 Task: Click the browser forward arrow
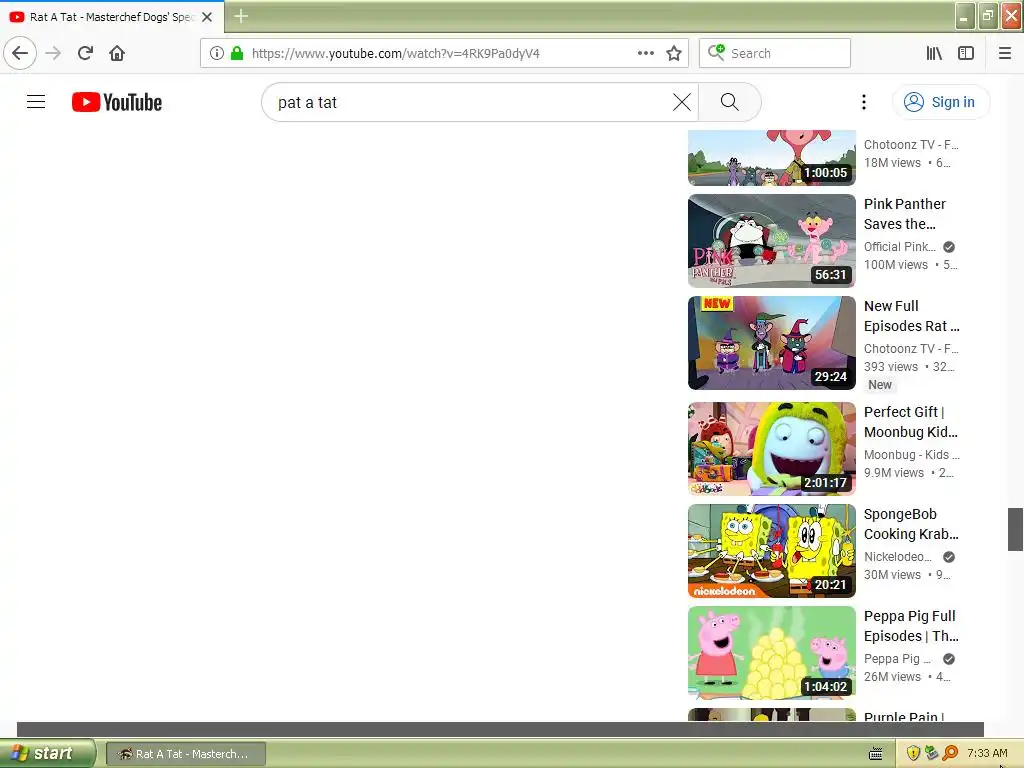tap(53, 53)
